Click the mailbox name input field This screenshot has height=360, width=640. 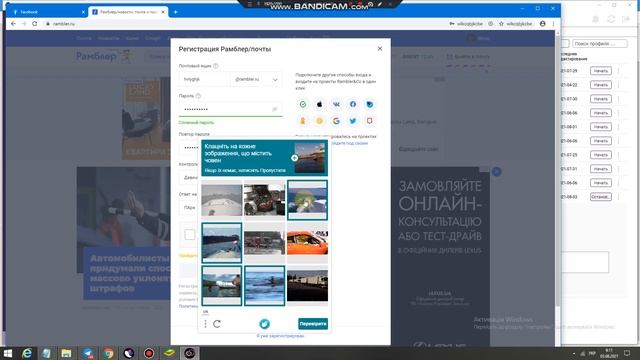tap(204, 79)
